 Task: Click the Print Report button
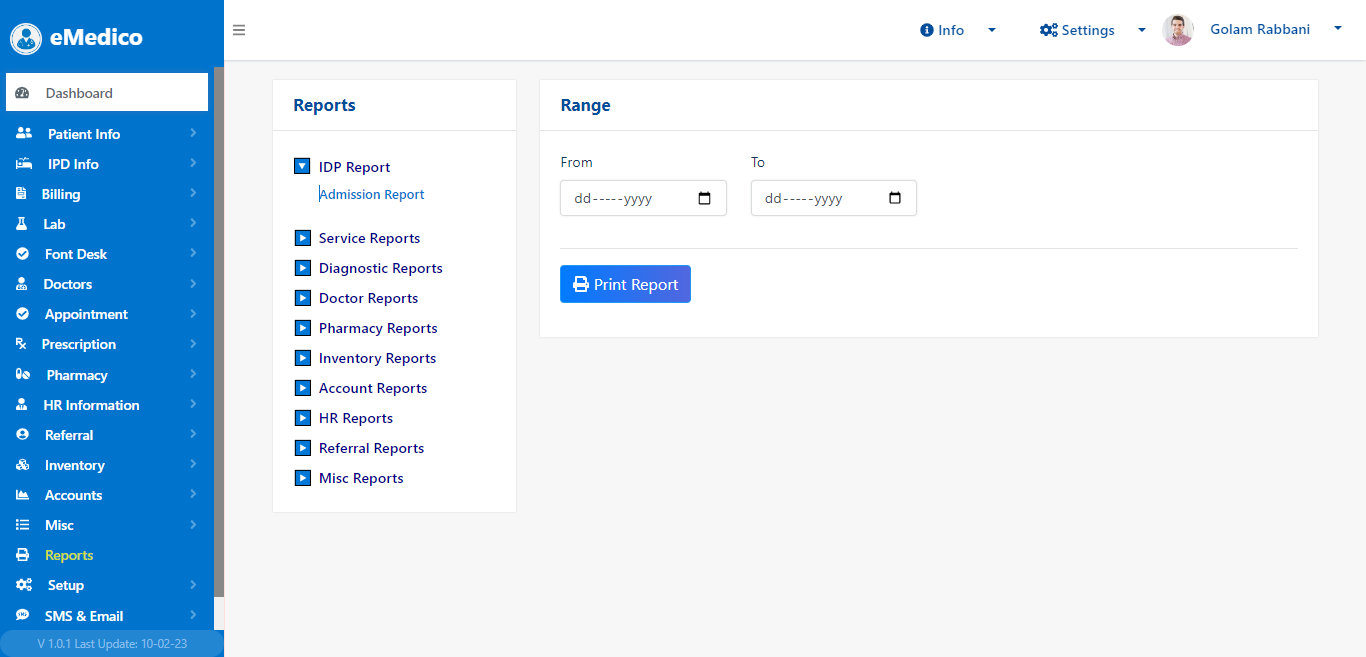coord(625,284)
